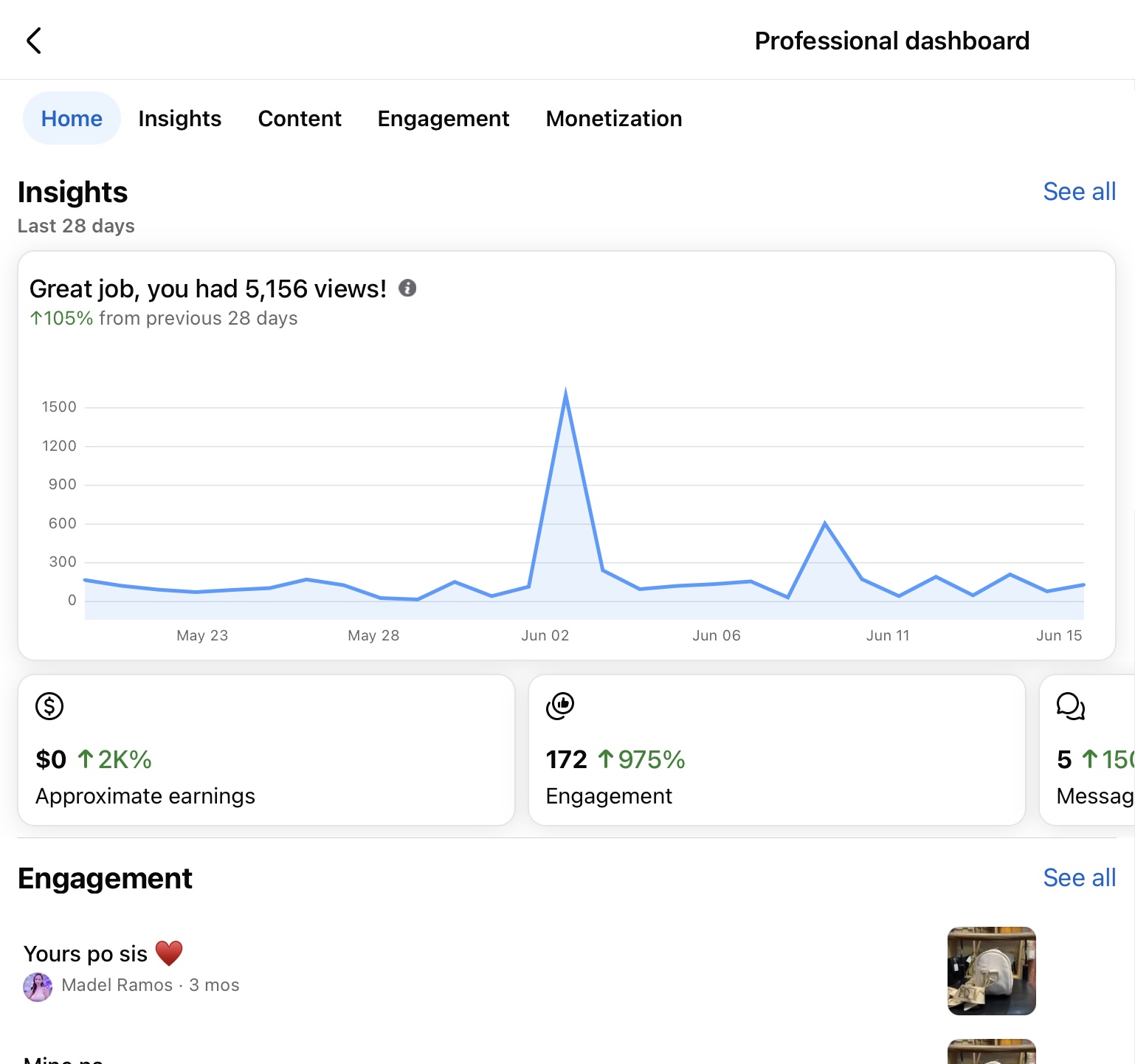
Task: Click the dollar earnings icon
Action: tap(49, 706)
